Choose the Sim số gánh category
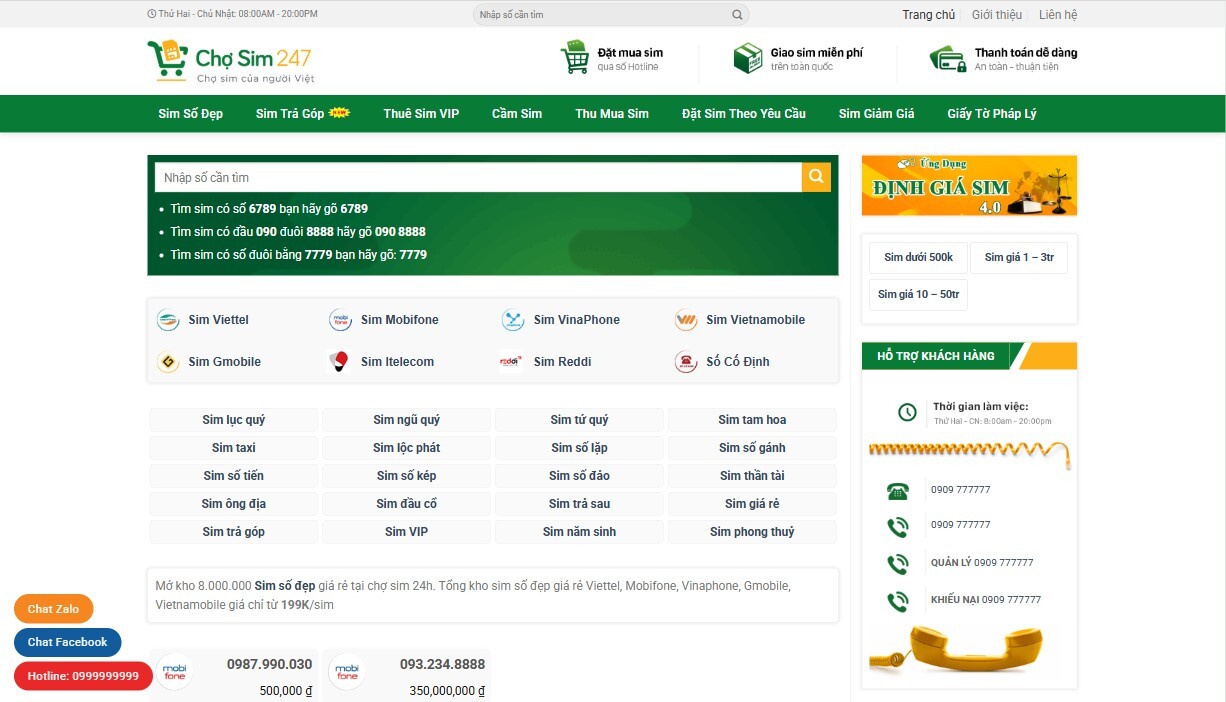The image size is (1226, 702). (x=752, y=448)
